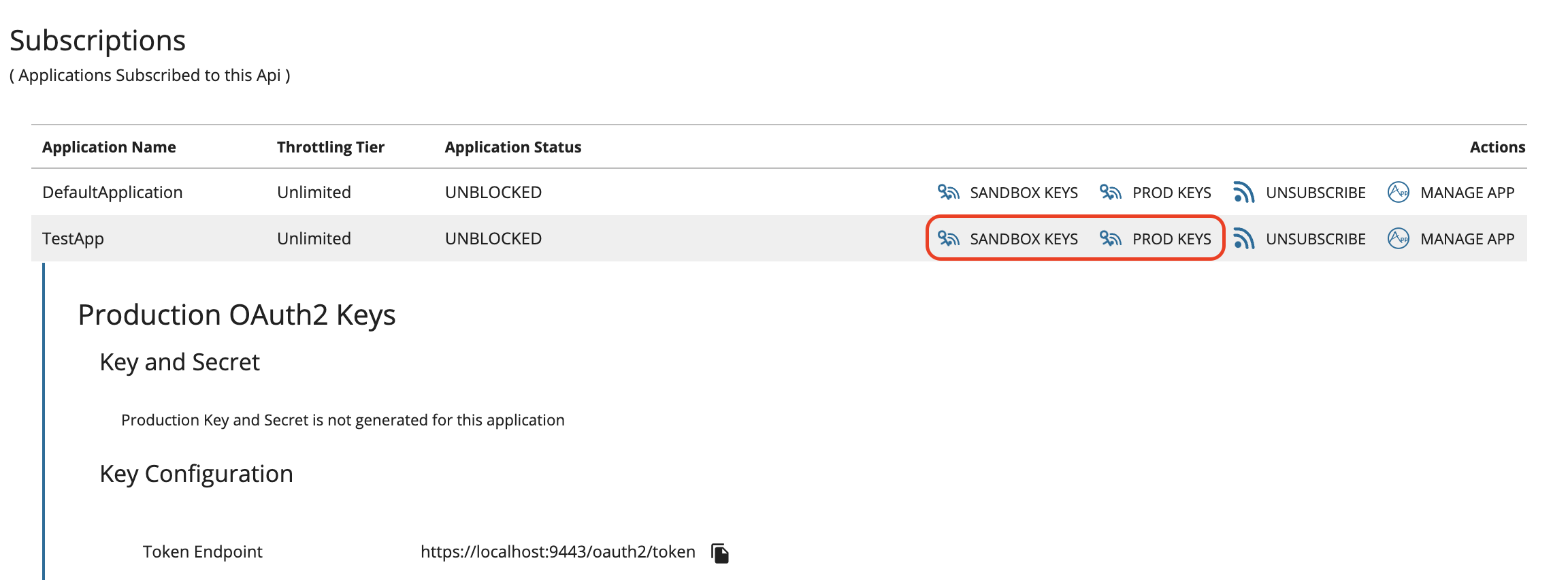View SANDBOX KEYS text link for TestApp
Screen dimensions: 1568x580
pyautogui.click(x=1024, y=240)
